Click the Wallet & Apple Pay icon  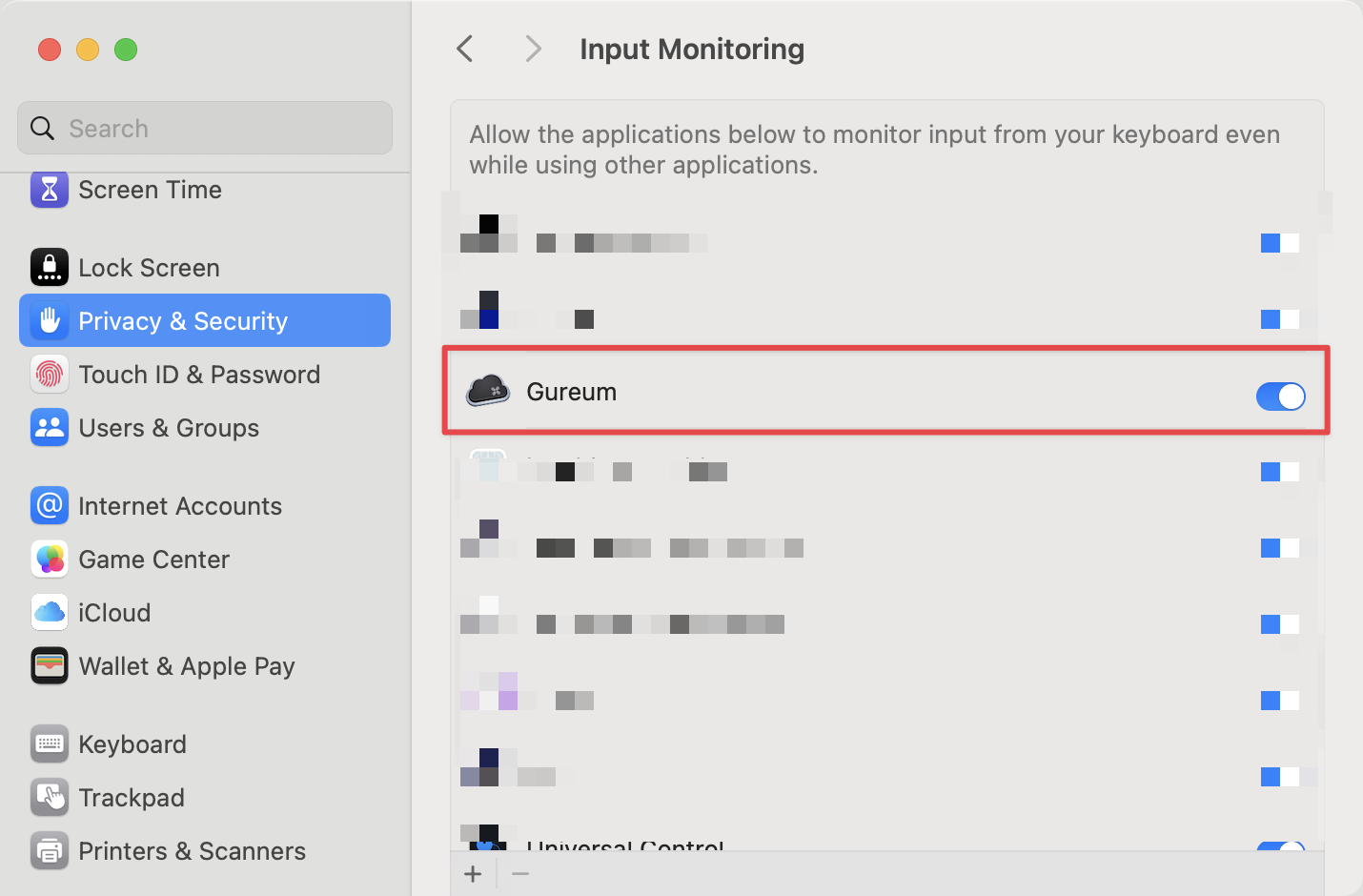pyautogui.click(x=50, y=666)
